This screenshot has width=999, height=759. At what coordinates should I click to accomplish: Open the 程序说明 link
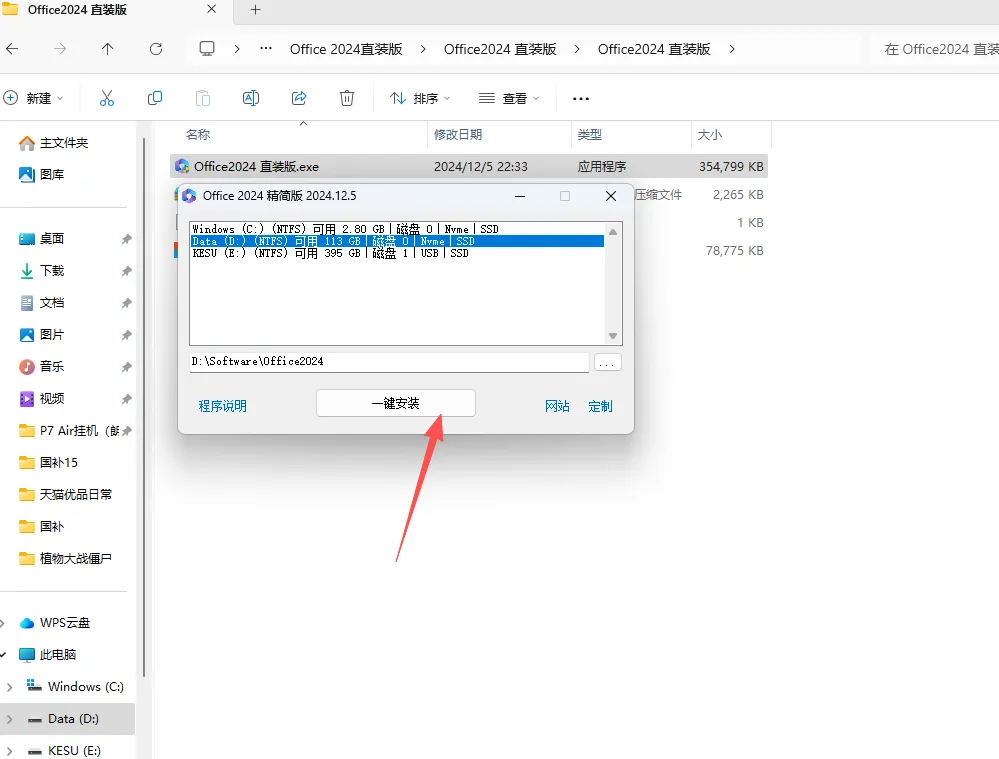(222, 406)
